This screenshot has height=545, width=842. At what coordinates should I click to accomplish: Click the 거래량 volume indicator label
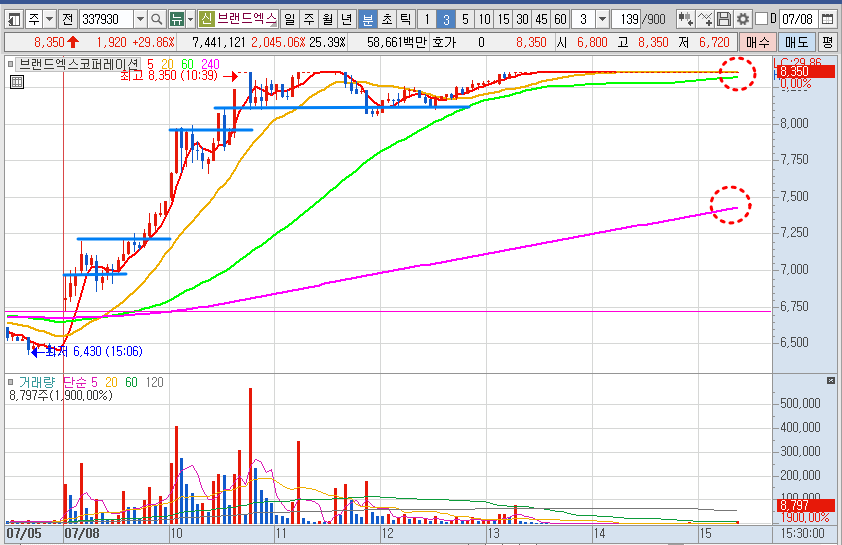tap(37, 382)
